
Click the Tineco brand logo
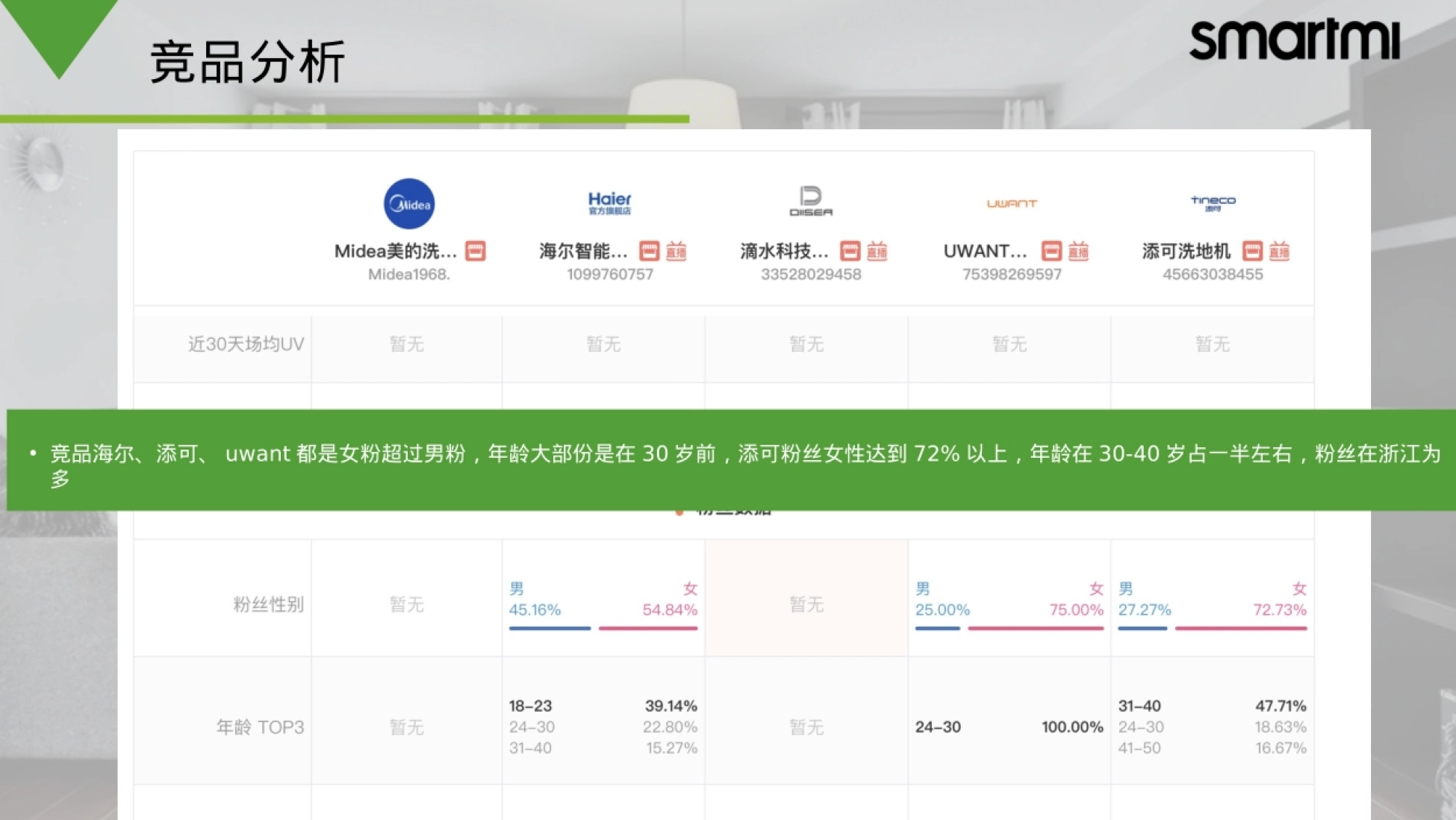pos(1213,202)
